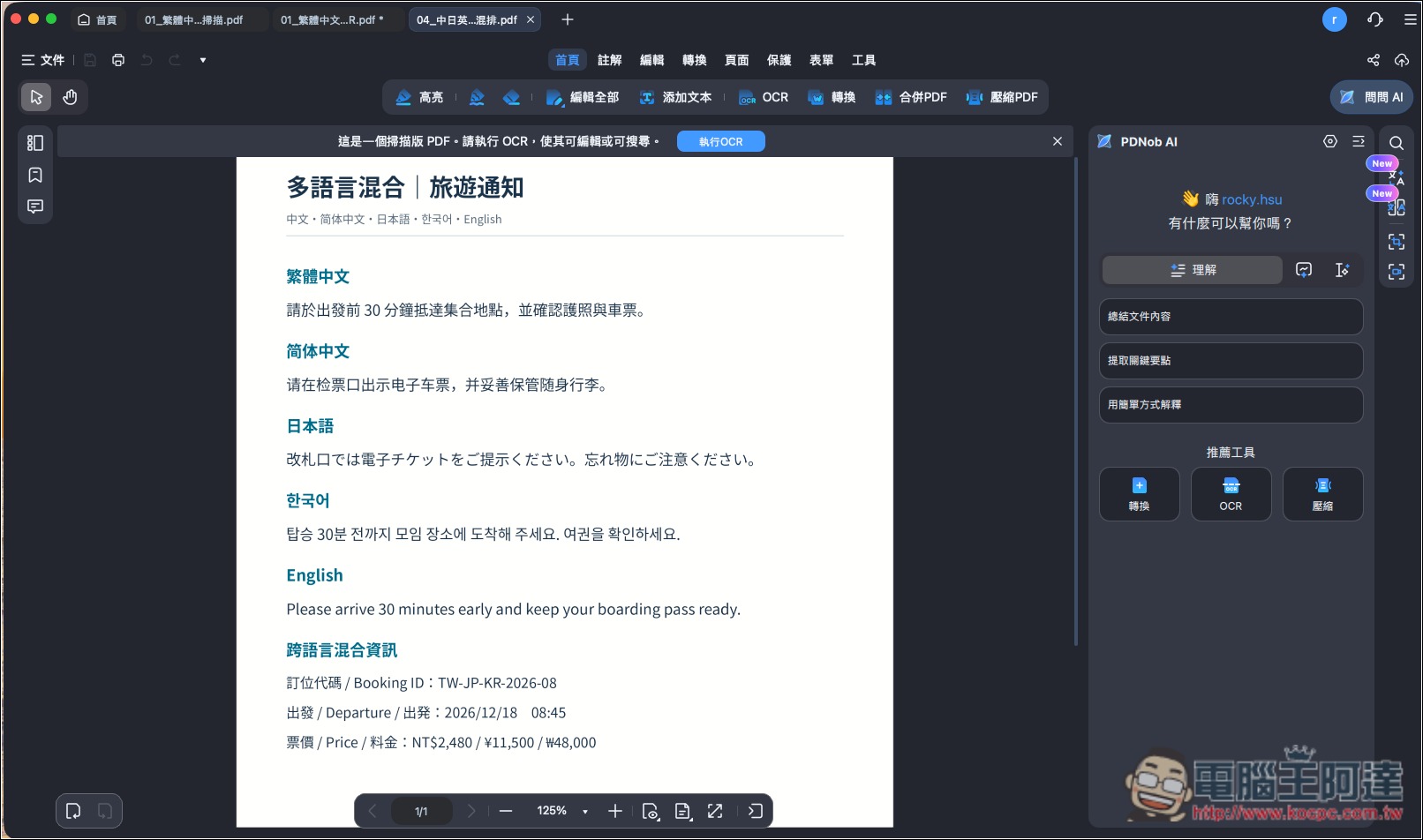Select the eraser tool

click(511, 97)
